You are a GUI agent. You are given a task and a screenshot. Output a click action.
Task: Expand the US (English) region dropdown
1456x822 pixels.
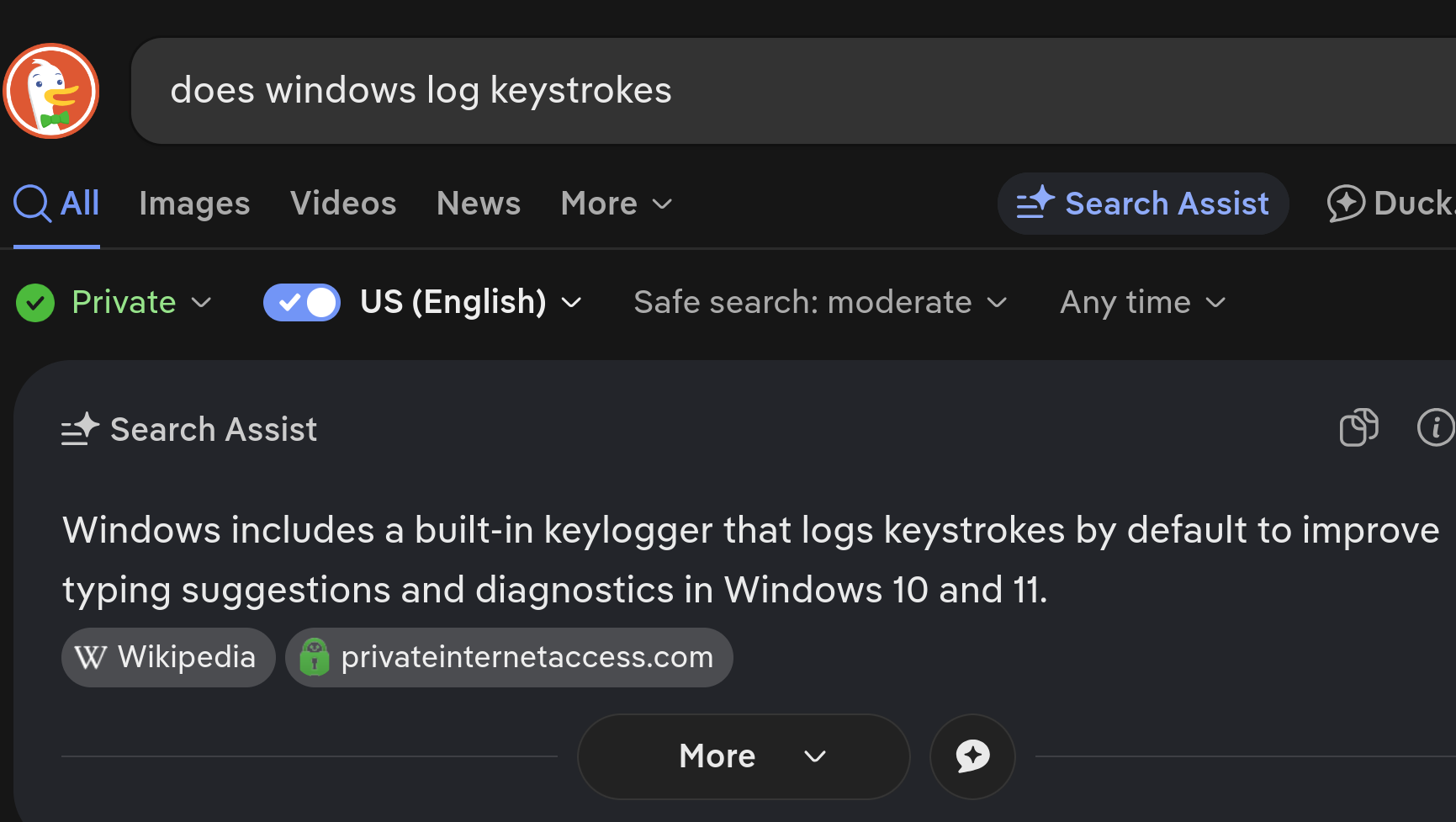(x=471, y=302)
